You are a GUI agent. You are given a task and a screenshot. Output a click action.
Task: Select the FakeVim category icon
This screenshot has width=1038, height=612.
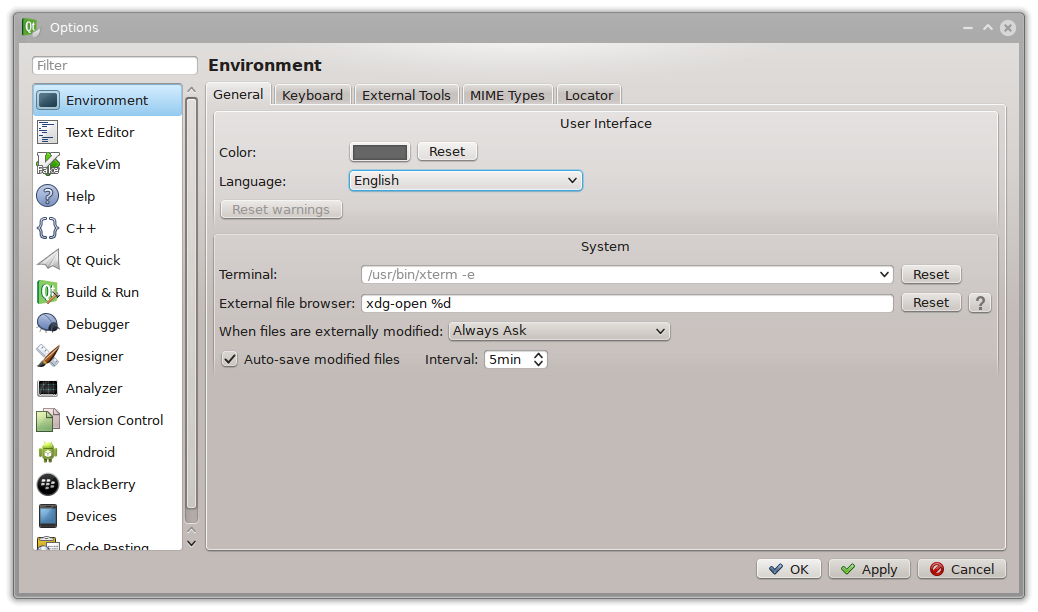point(48,164)
